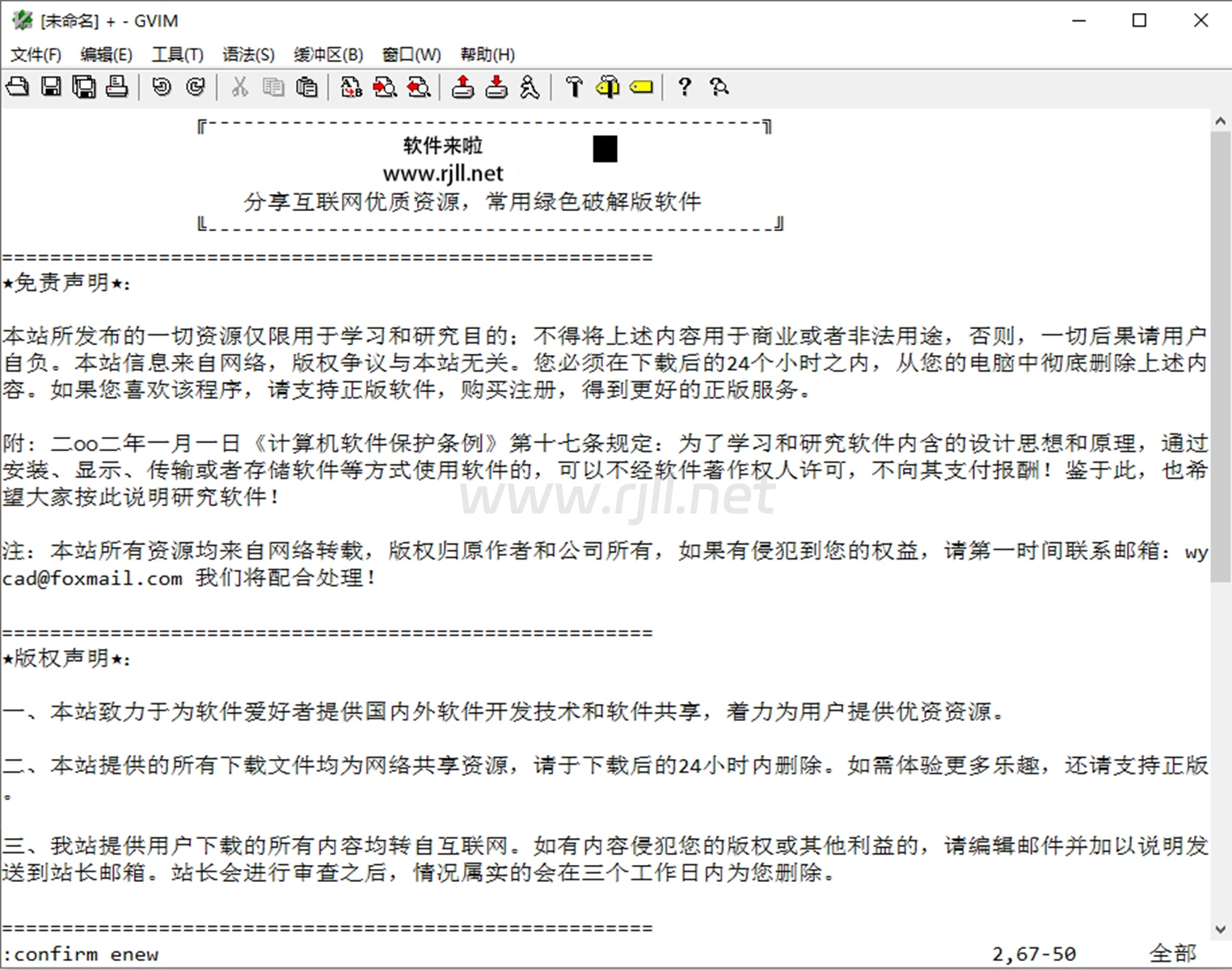Open the 文件(F) menu
Screen dimensions: 1232x970
point(36,54)
